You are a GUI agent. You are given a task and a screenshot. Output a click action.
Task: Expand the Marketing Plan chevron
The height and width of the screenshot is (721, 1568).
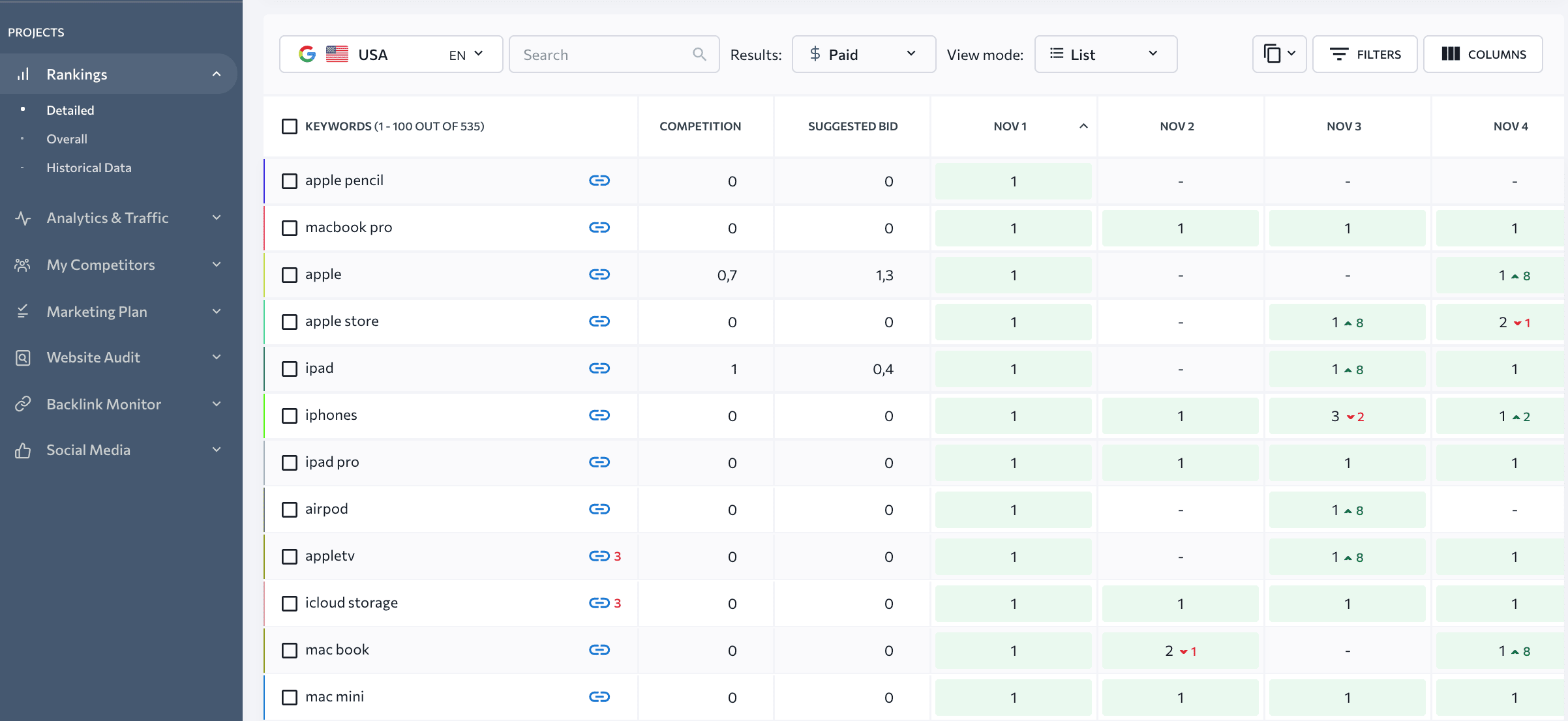[x=217, y=312]
